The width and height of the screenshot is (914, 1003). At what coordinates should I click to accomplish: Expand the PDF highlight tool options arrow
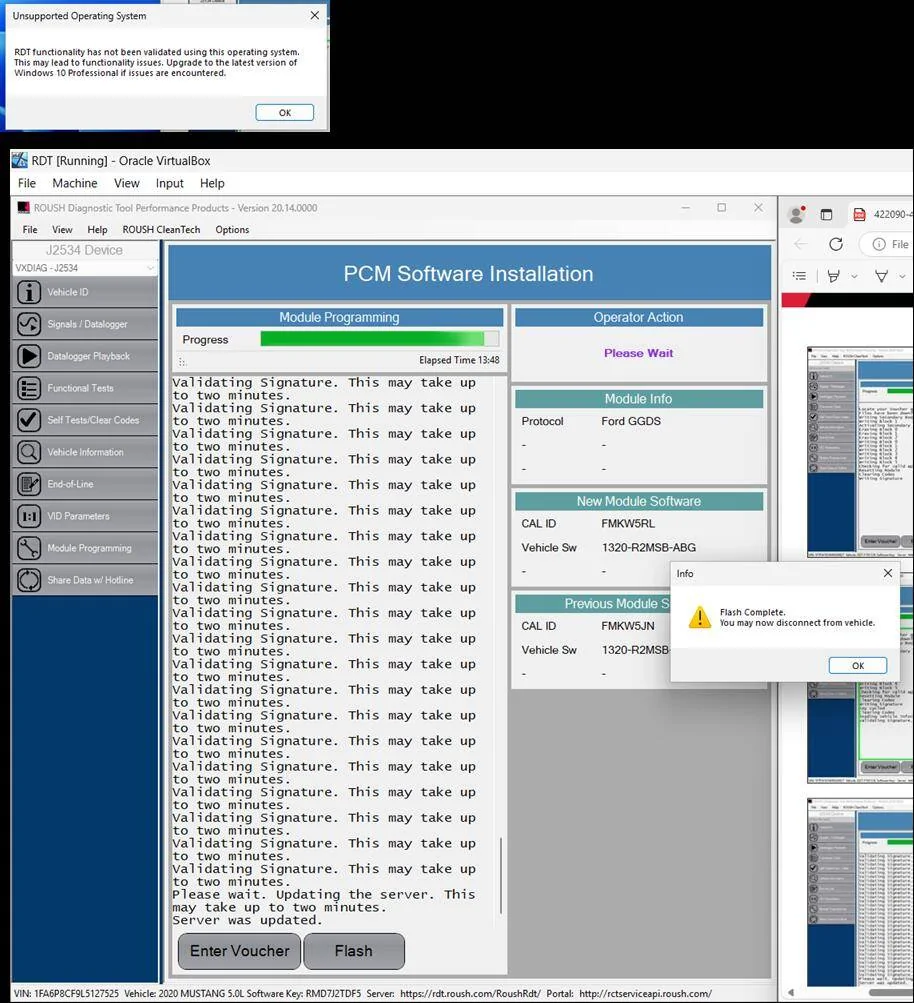click(855, 276)
